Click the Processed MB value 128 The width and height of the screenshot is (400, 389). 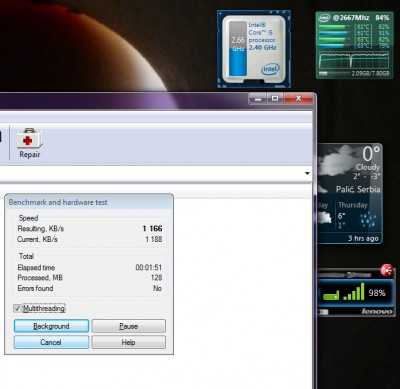(x=156, y=277)
